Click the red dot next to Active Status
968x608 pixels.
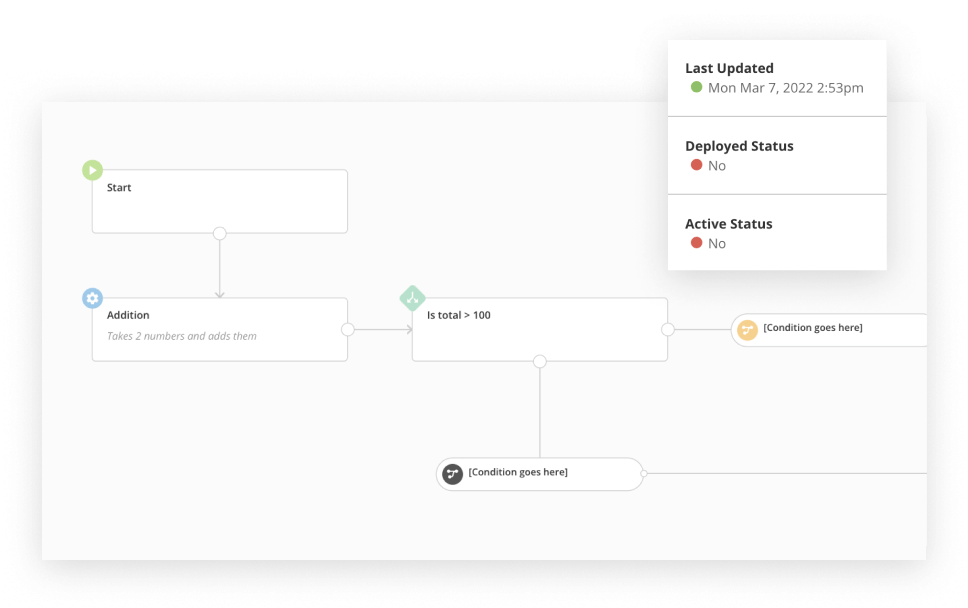point(696,243)
